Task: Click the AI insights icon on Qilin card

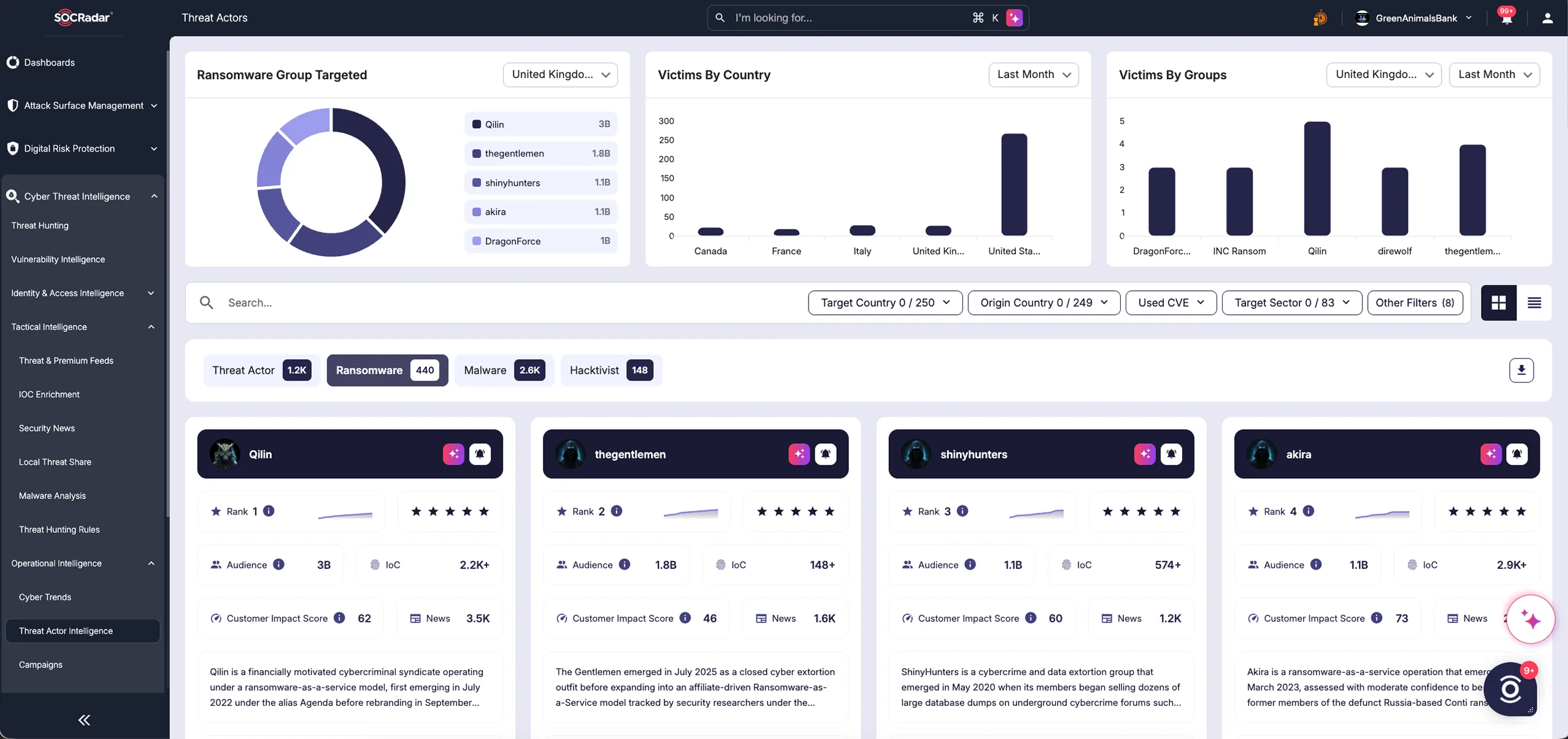Action: click(453, 454)
